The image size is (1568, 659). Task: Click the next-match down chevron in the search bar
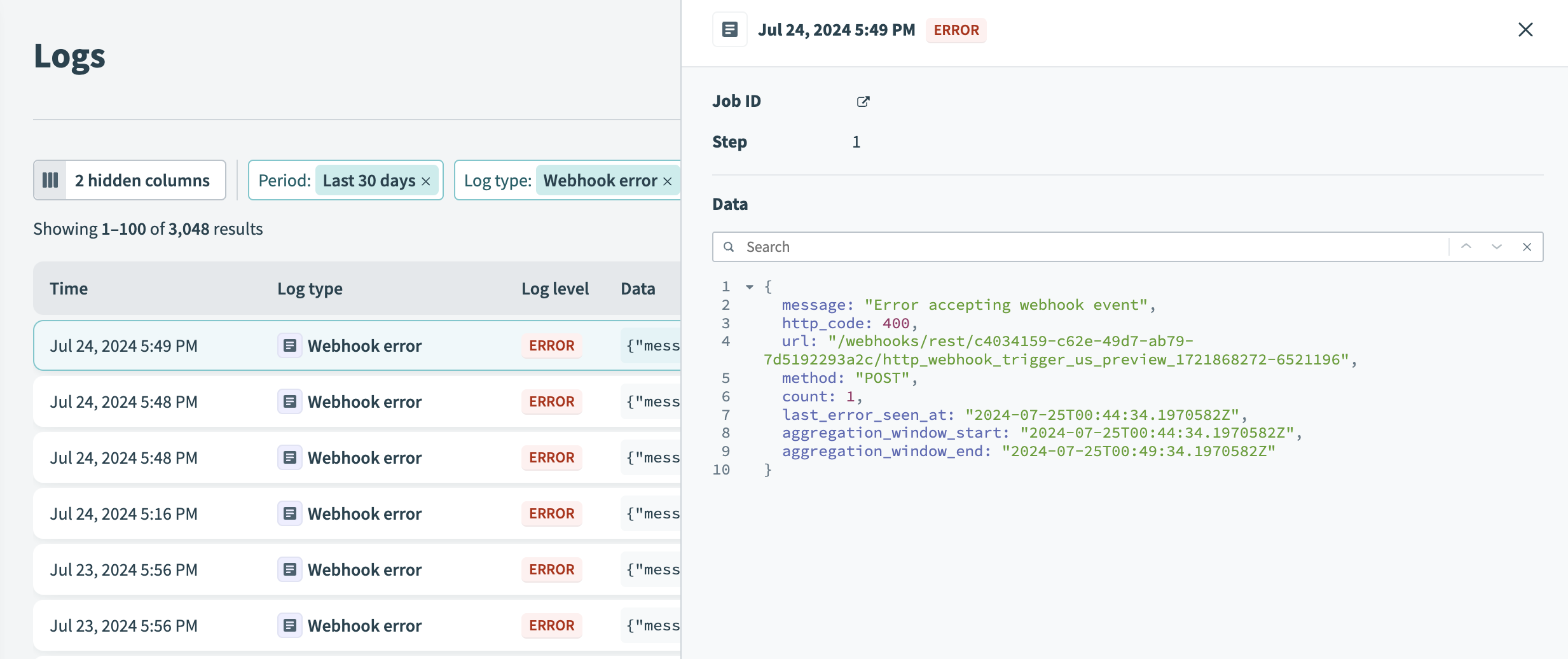click(1497, 247)
